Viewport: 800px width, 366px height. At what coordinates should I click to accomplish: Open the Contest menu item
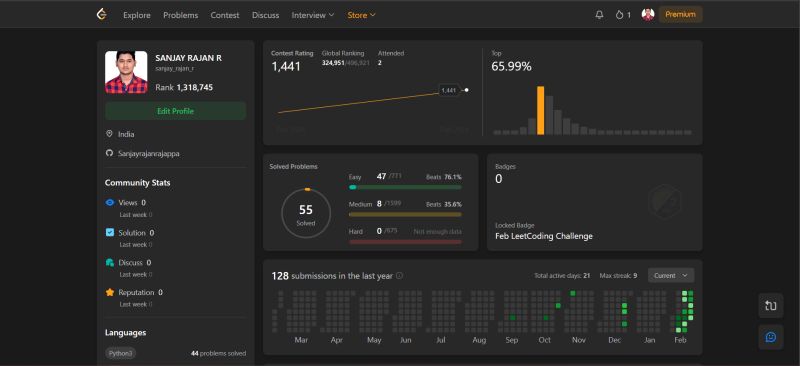[225, 15]
